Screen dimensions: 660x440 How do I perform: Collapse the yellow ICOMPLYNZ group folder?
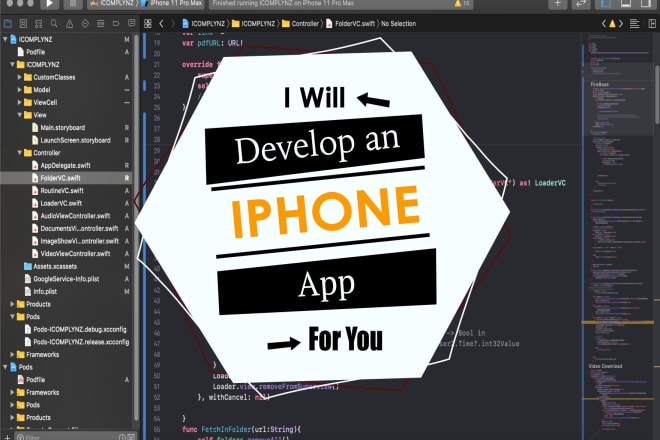coord(12,64)
